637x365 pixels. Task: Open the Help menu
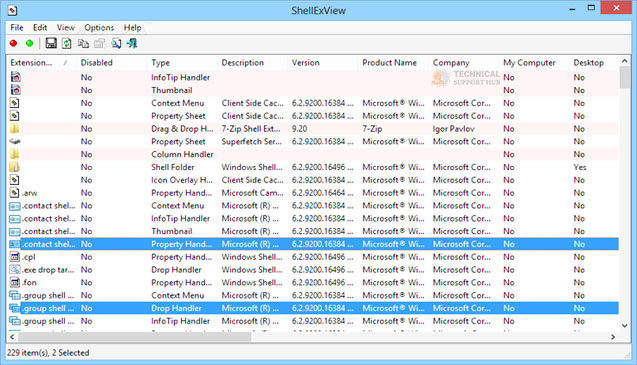[132, 28]
